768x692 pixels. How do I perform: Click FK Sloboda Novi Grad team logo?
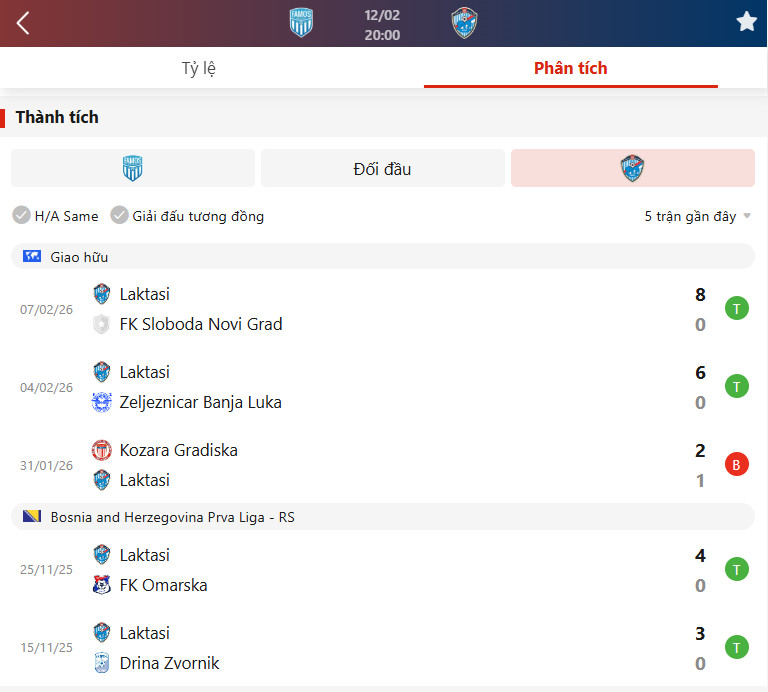click(101, 324)
